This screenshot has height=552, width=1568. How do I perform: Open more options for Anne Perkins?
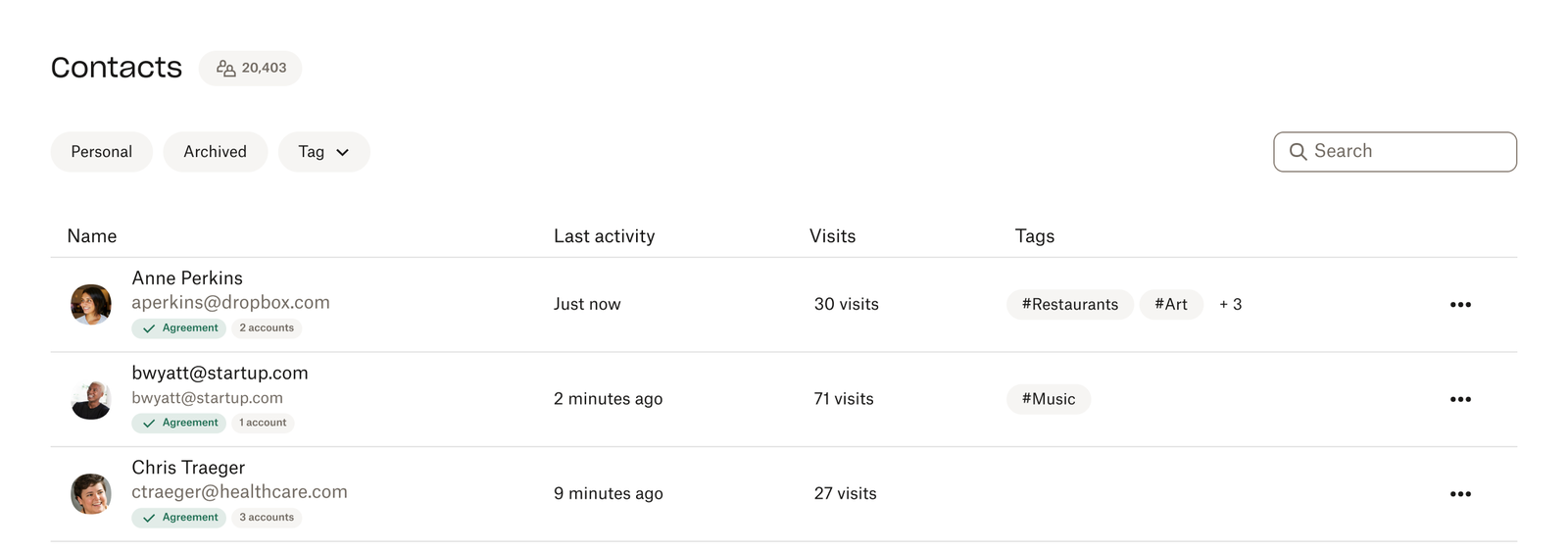[x=1459, y=305]
